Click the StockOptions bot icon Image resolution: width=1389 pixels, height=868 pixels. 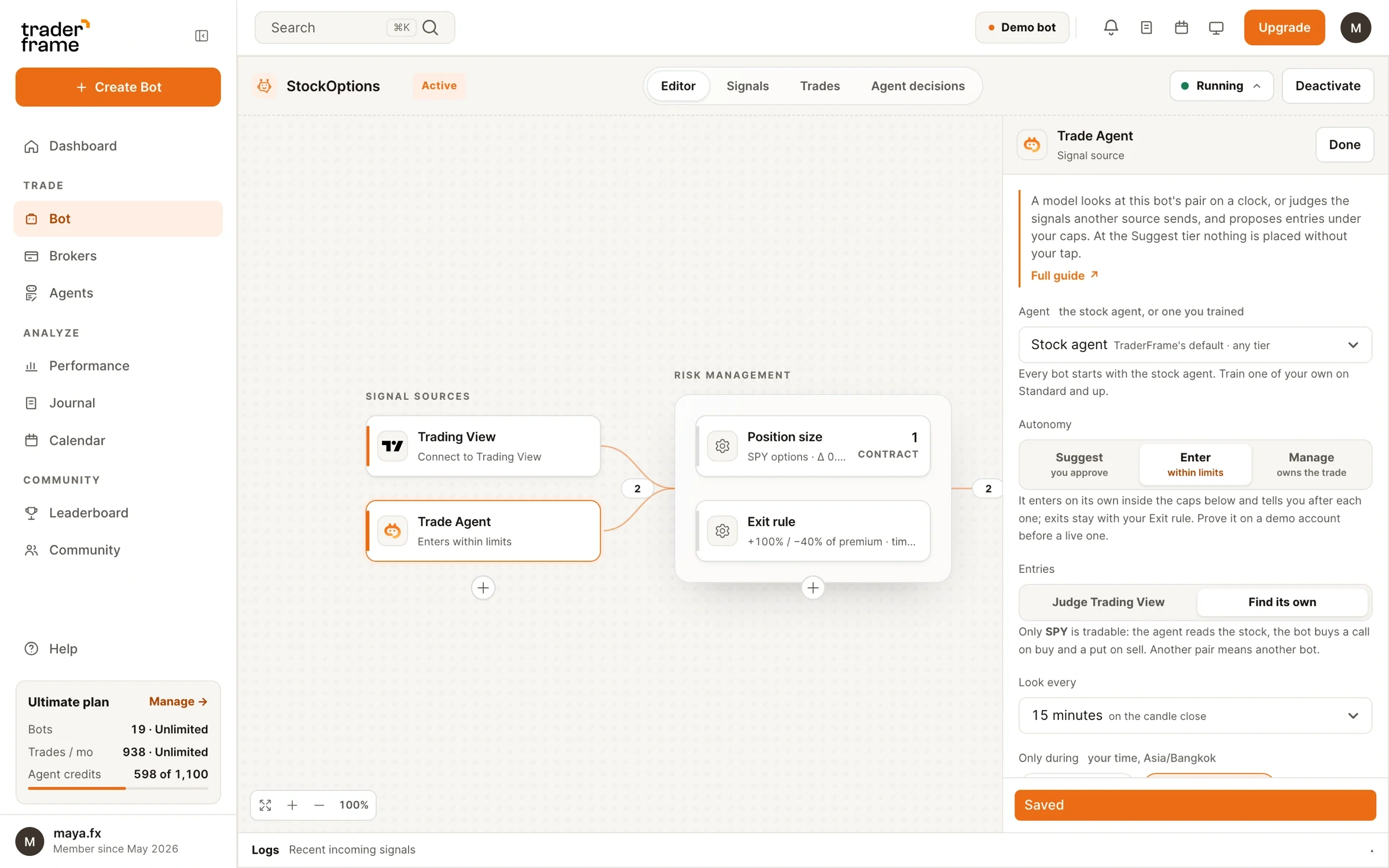click(x=264, y=86)
